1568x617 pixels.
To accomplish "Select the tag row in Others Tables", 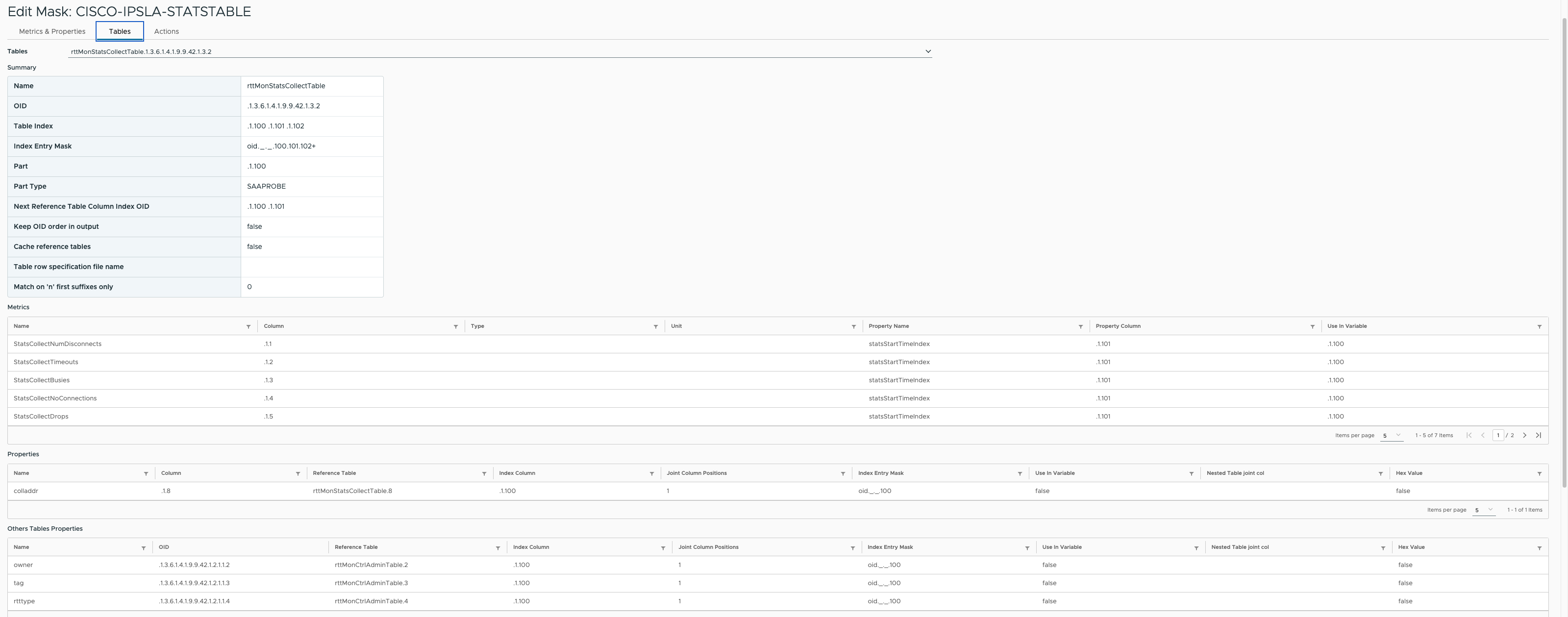I will tap(777, 583).
